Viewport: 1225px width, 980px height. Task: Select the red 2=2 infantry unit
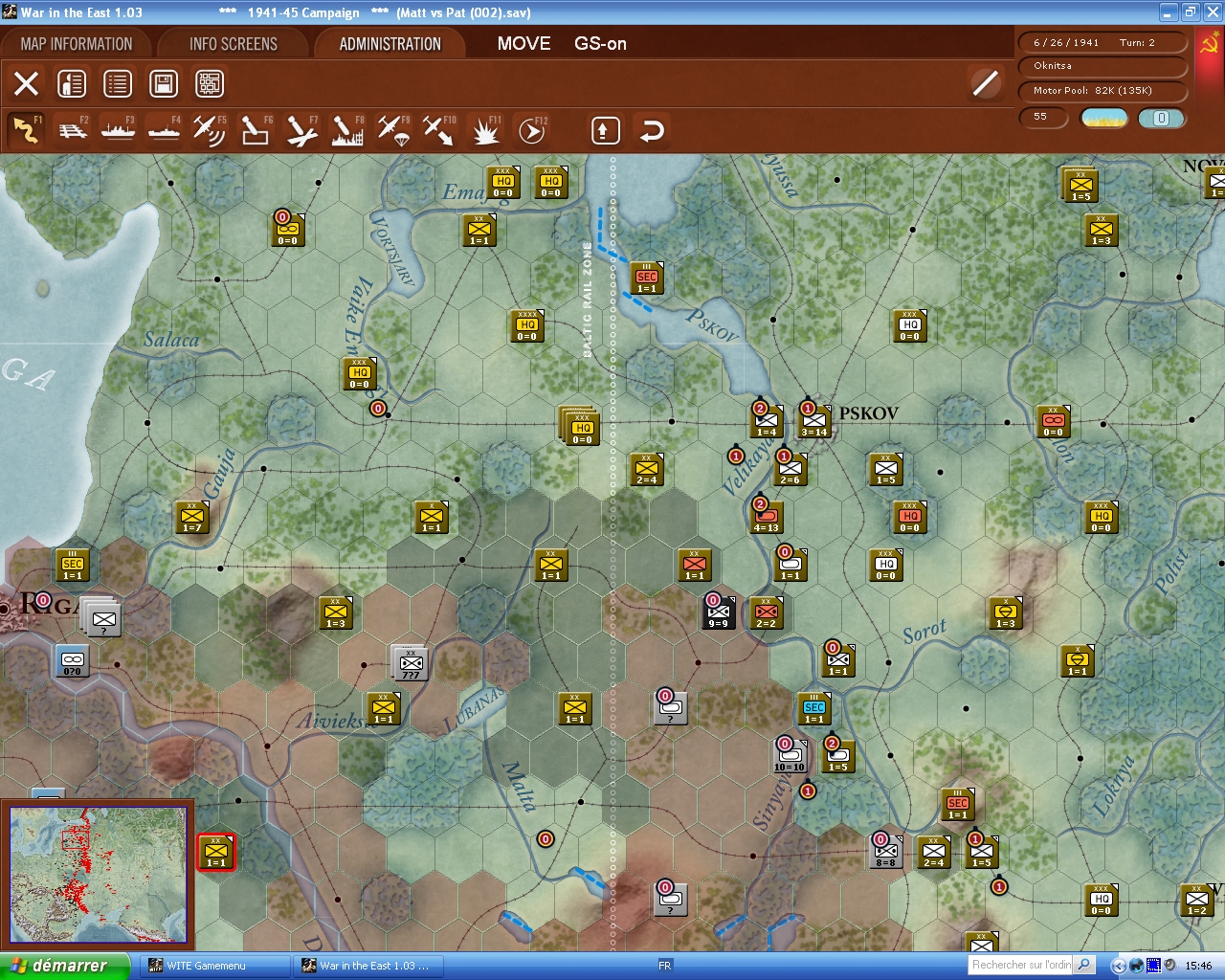pyautogui.click(x=767, y=612)
